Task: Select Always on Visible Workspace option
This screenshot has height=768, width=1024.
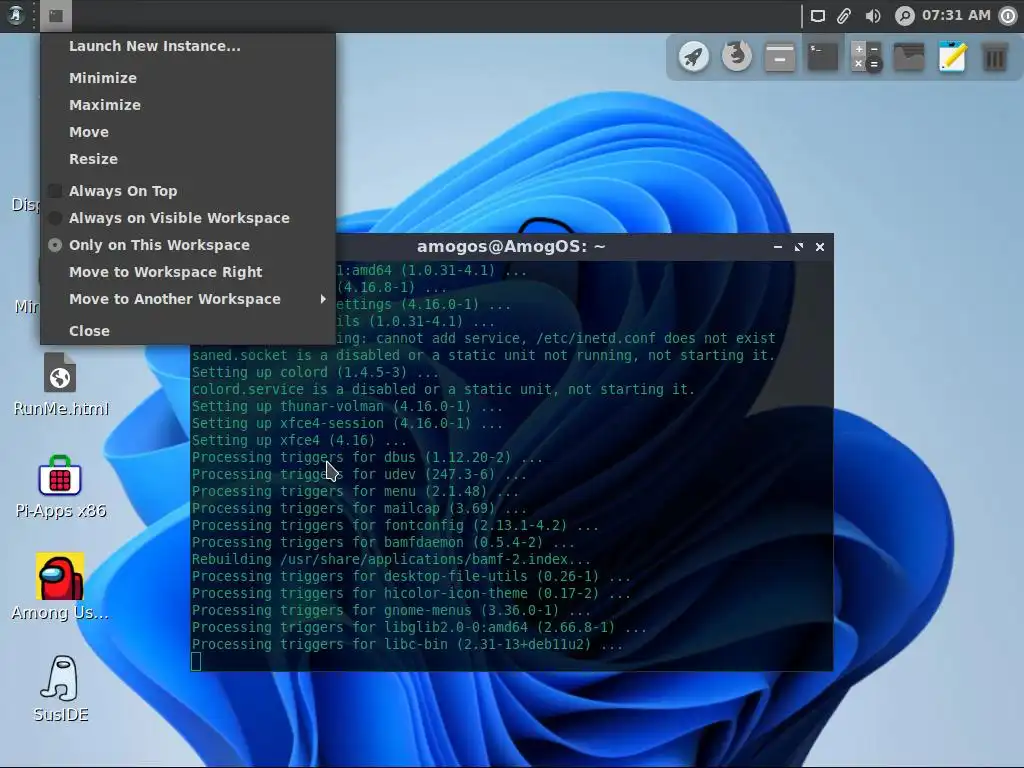Action: [x=188, y=218]
